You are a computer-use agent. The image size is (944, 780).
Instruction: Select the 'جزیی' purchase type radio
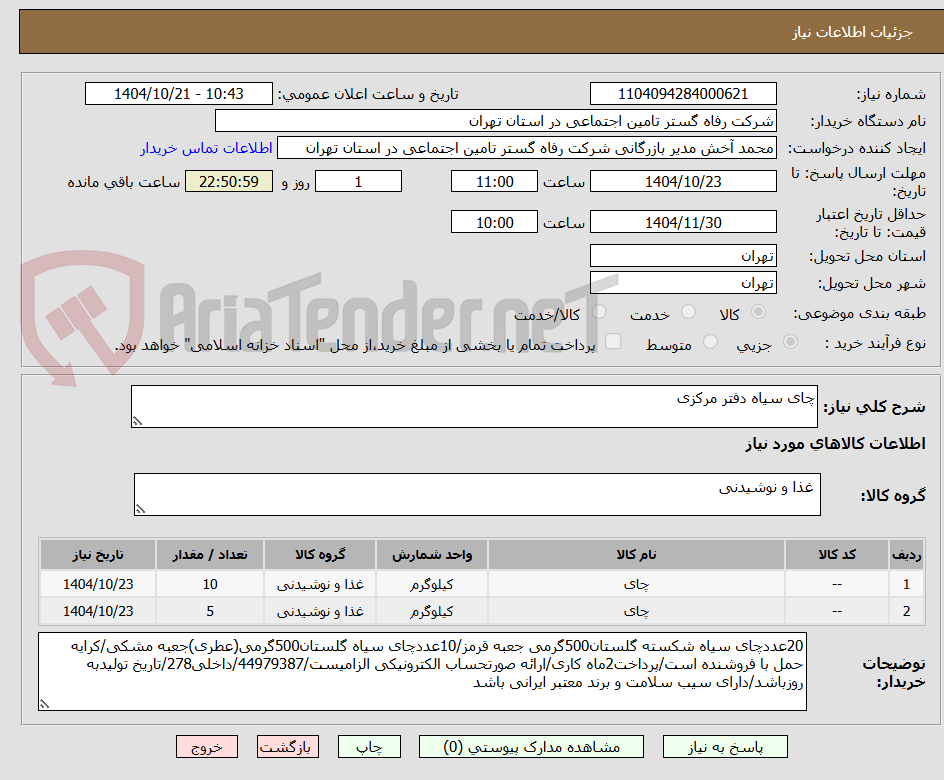(x=790, y=342)
